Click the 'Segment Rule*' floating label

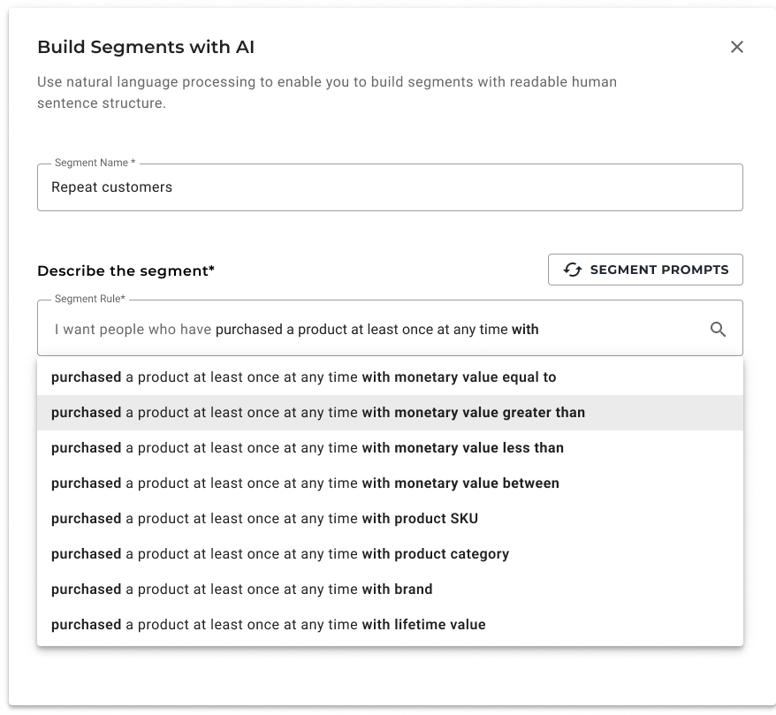pyautogui.click(x=90, y=299)
